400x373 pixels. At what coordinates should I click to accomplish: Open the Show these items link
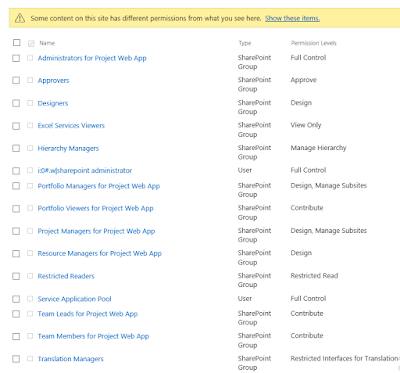[292, 18]
